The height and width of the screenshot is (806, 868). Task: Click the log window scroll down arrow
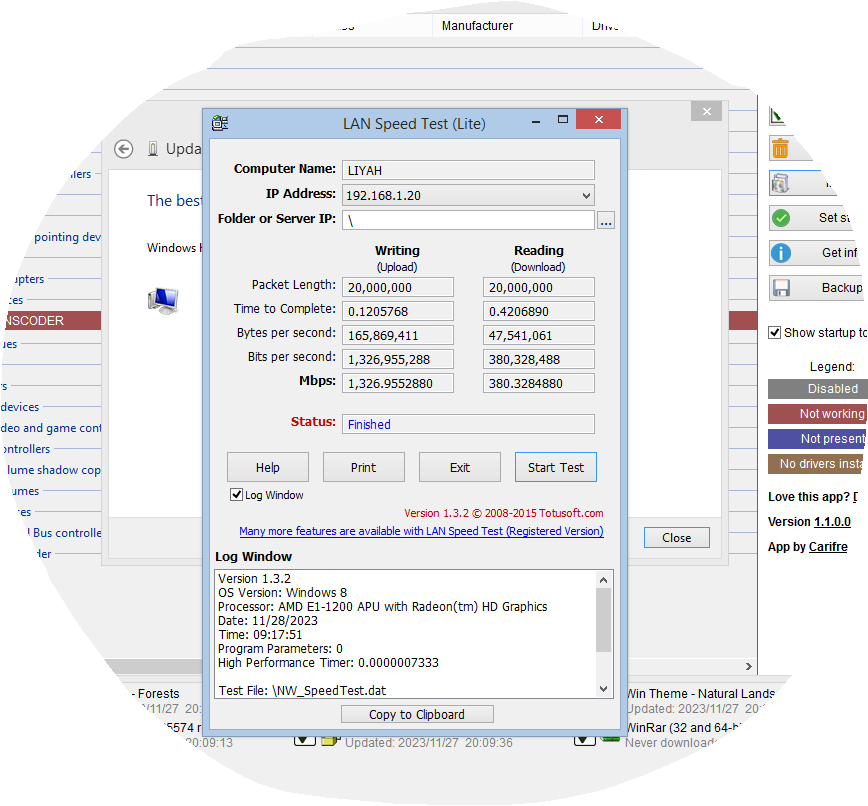[x=603, y=689]
